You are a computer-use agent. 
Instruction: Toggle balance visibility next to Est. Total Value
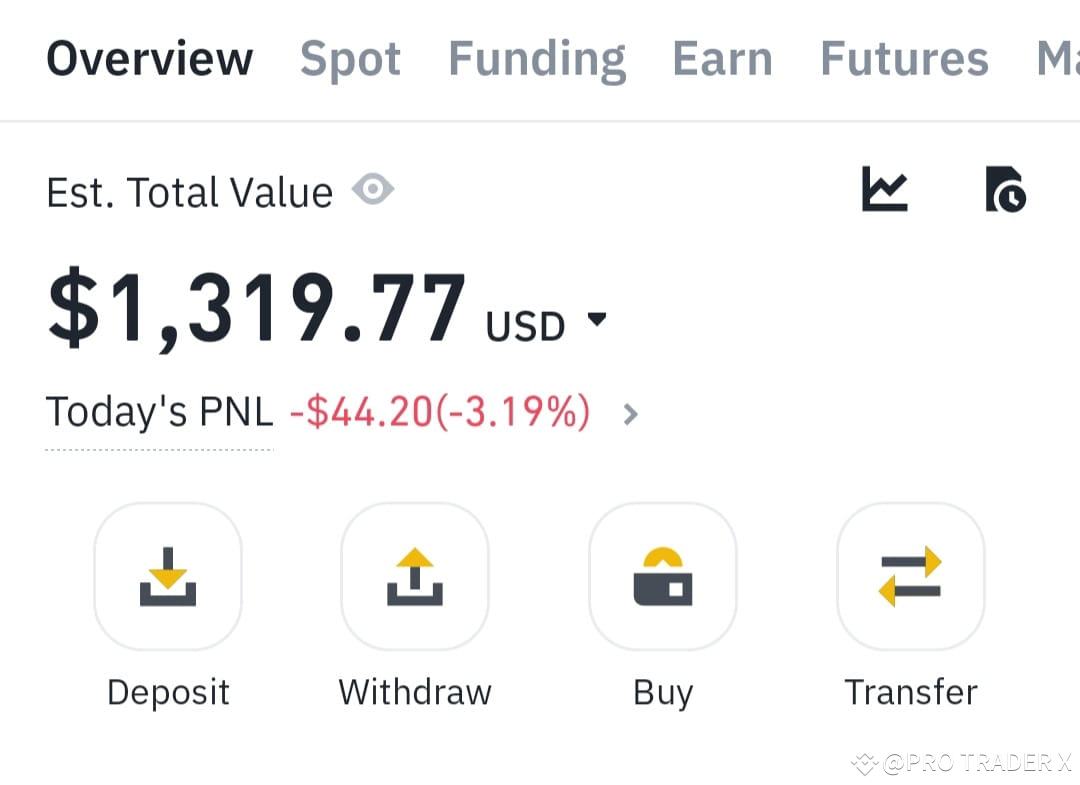pos(373,188)
